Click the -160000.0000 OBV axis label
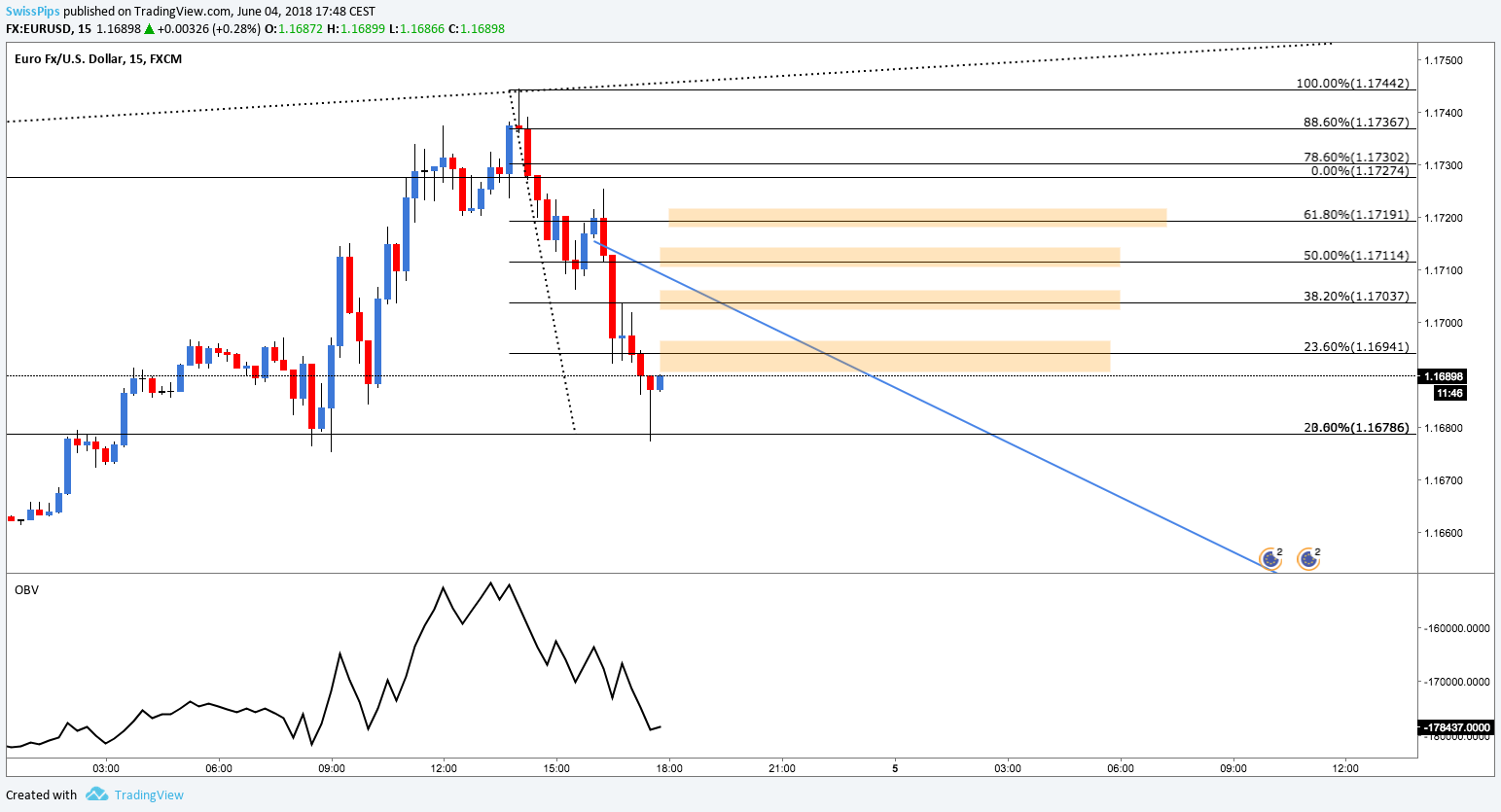Screen dimensions: 1501x812 pos(1457,628)
